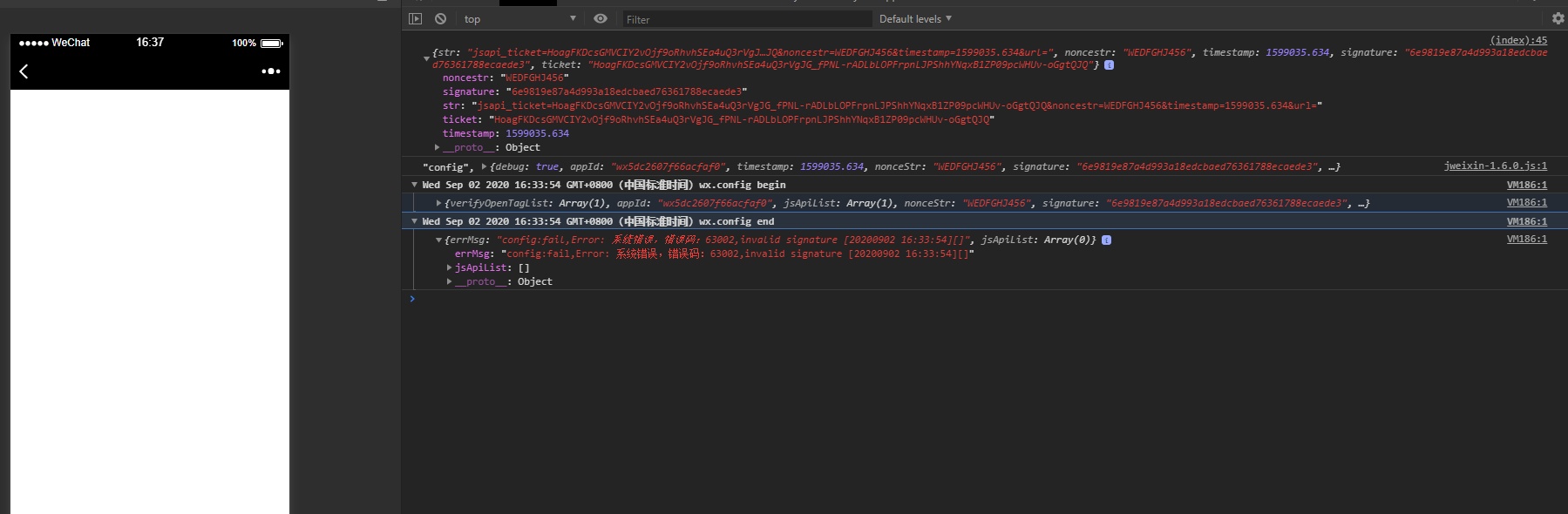Expand the verifyOpenTagList object
The image size is (1568, 514).
[x=438, y=203]
